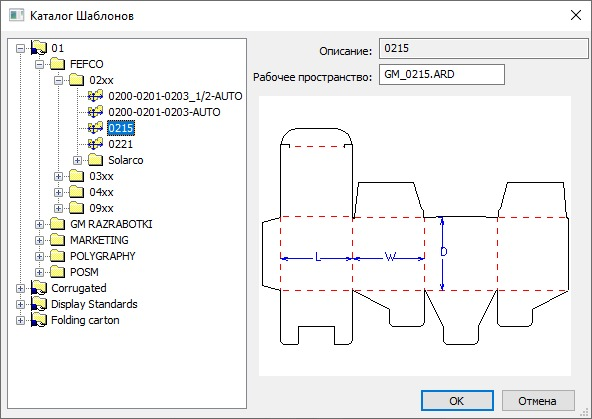Viewport: 592px width, 419px height.
Task: Expand the 04xx folder
Action: pos(58,192)
